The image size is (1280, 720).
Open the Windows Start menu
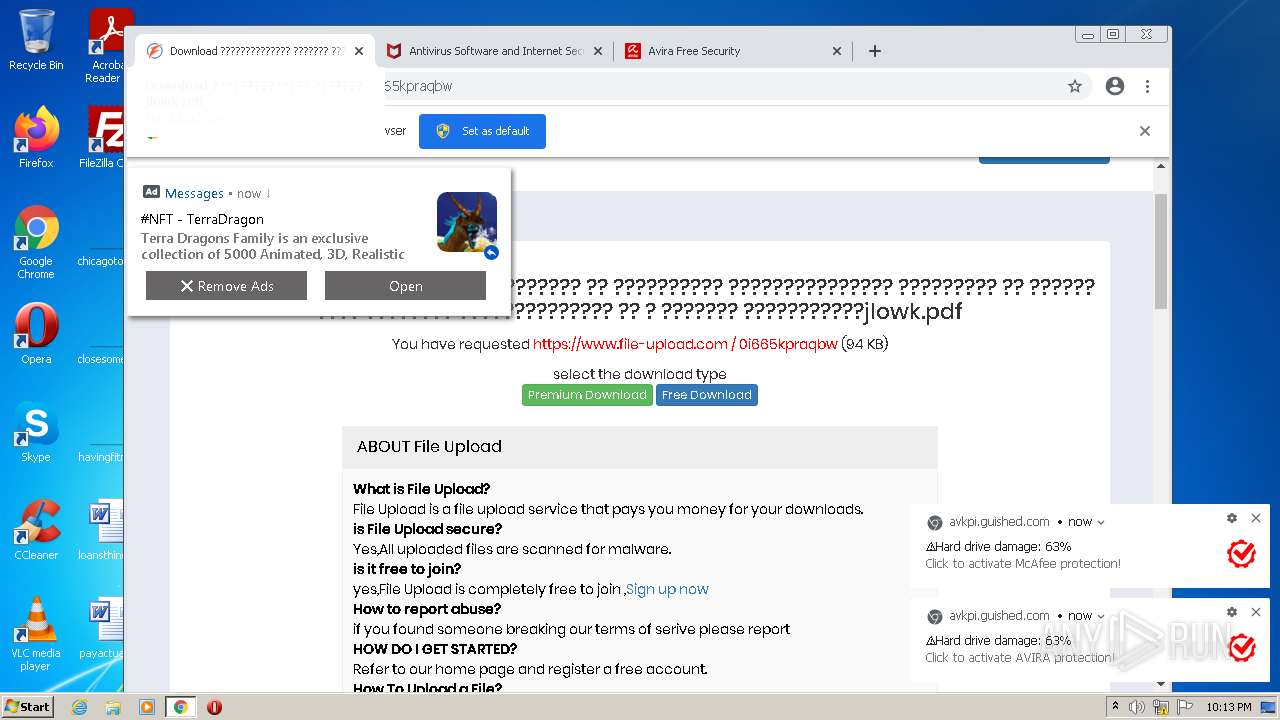click(x=27, y=706)
